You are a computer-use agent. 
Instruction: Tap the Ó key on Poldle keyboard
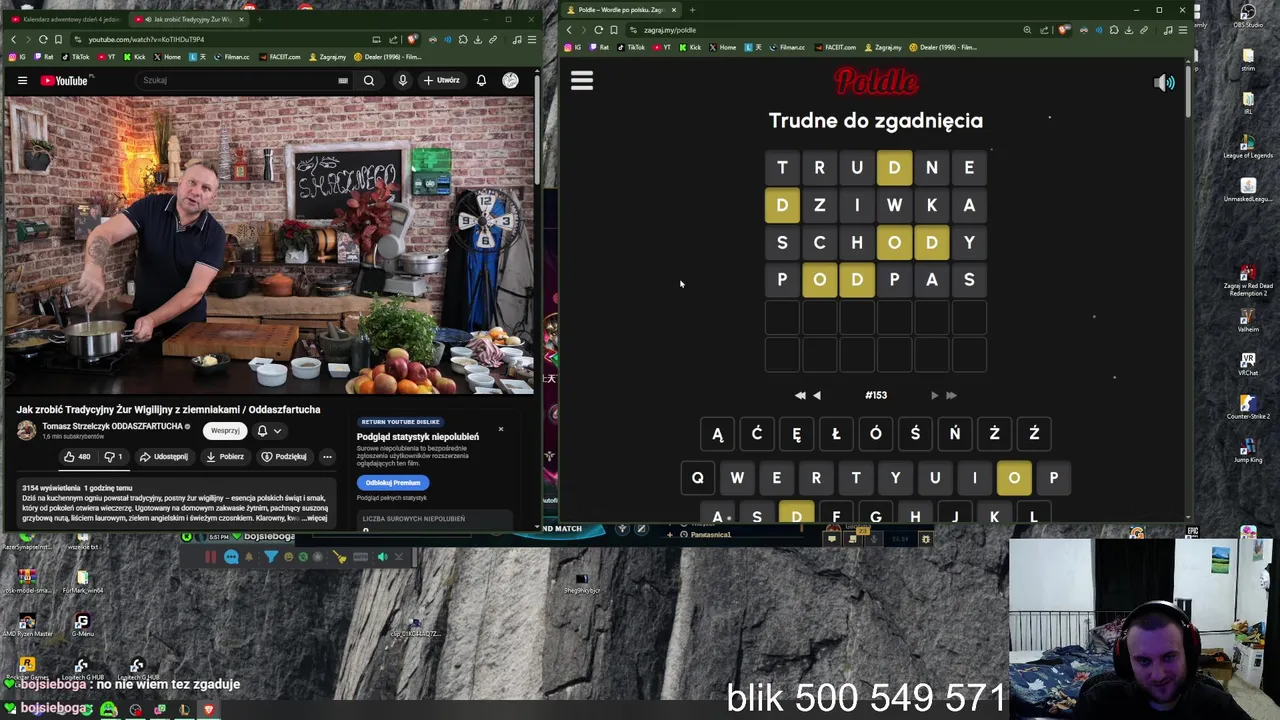(875, 434)
